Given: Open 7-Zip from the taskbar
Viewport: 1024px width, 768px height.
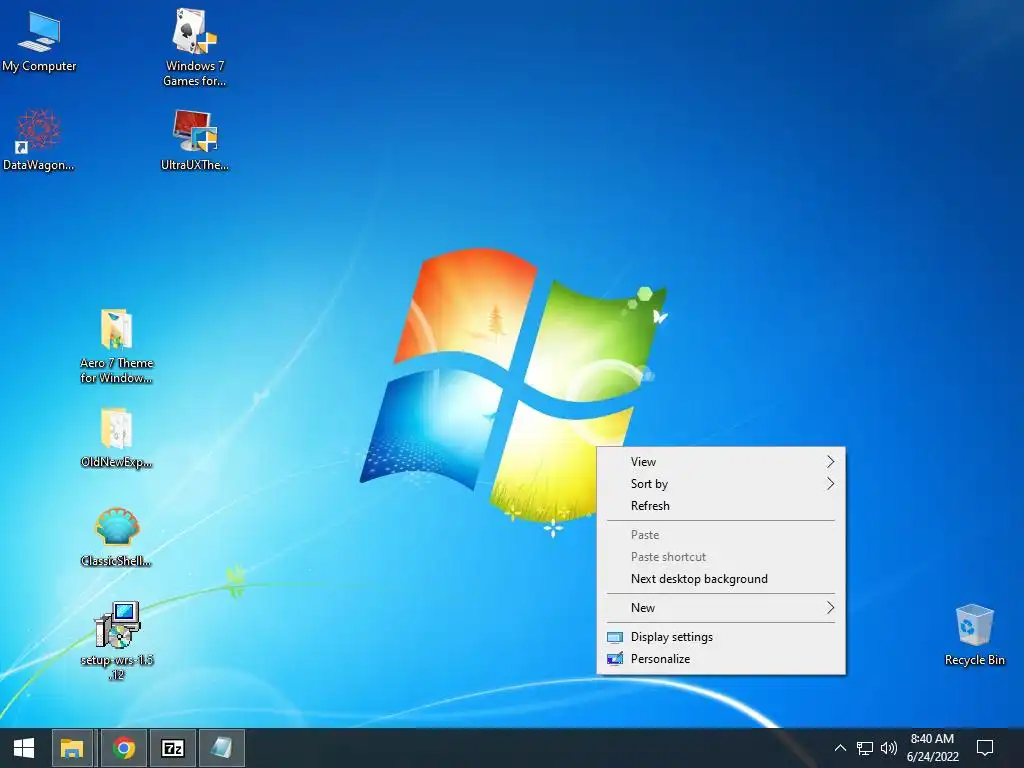Looking at the screenshot, I should [x=173, y=748].
